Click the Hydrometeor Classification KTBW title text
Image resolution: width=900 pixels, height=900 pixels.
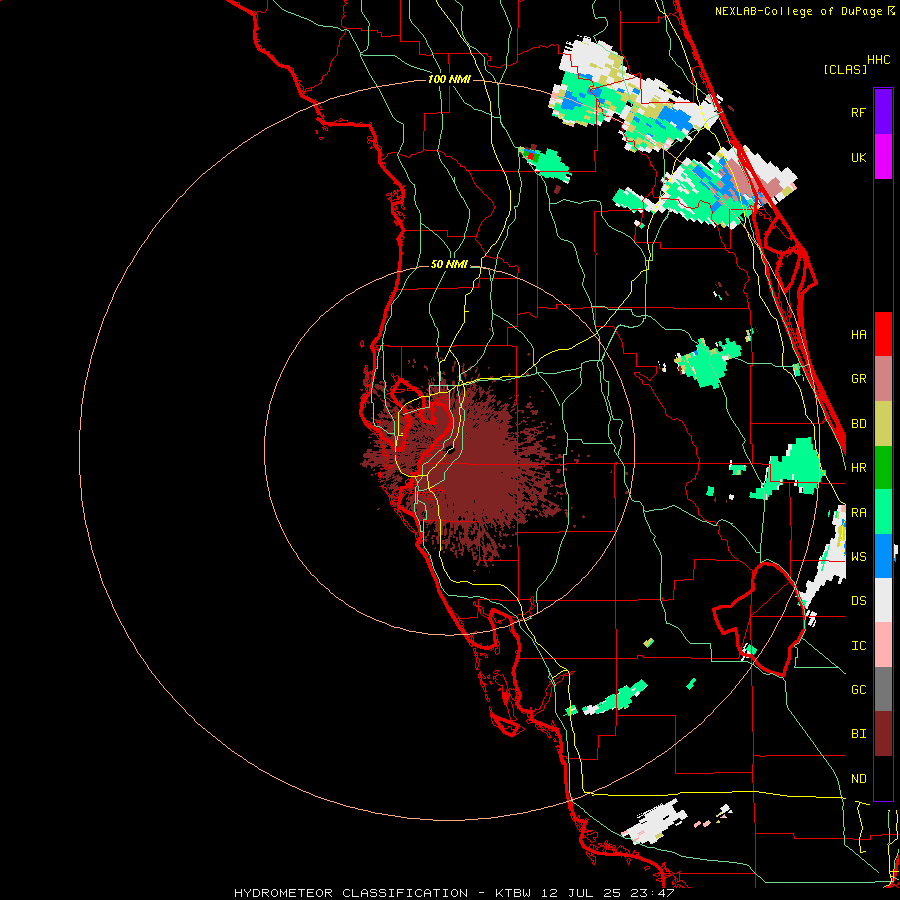click(x=453, y=893)
